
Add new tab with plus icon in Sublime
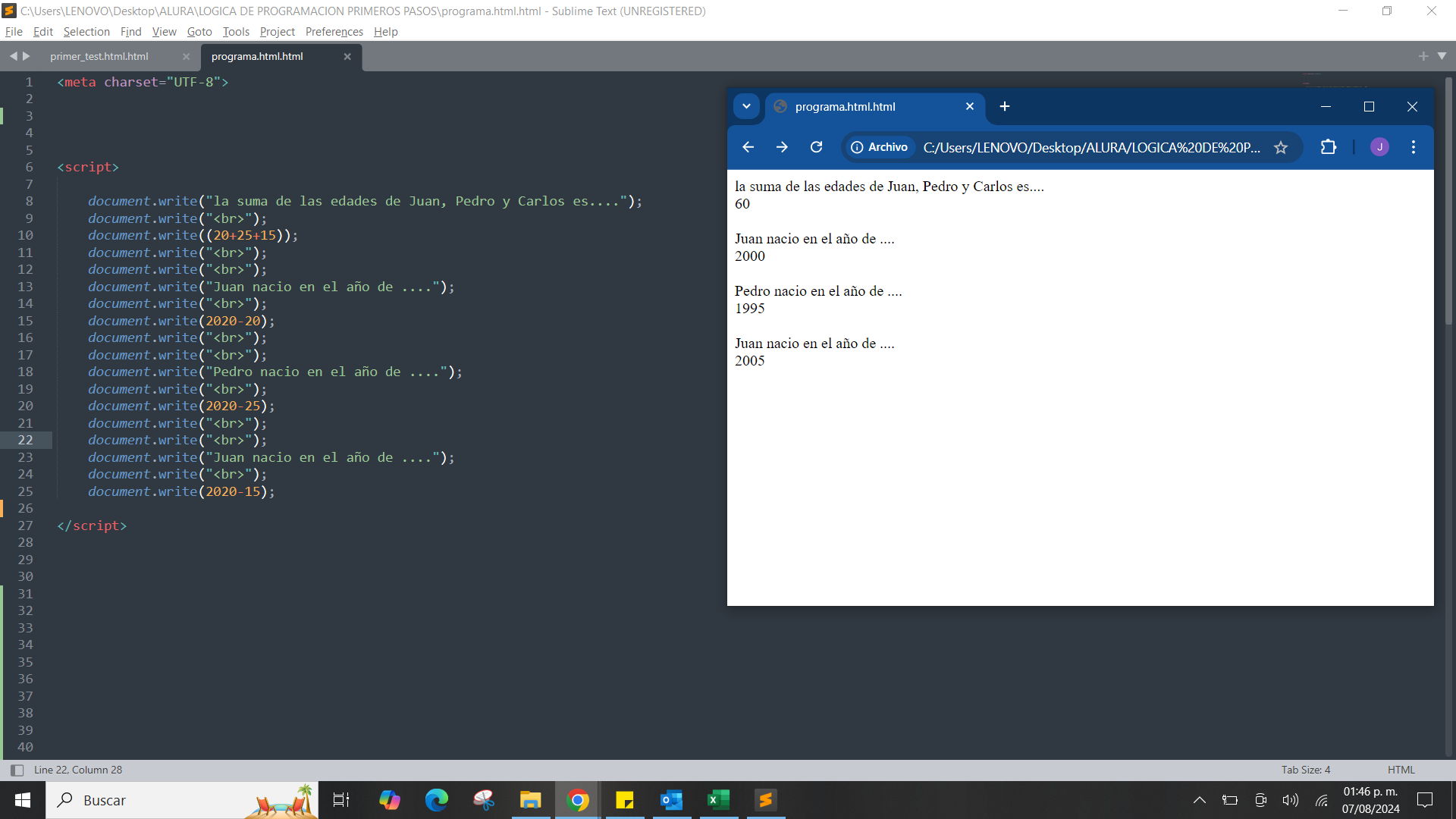(1423, 56)
